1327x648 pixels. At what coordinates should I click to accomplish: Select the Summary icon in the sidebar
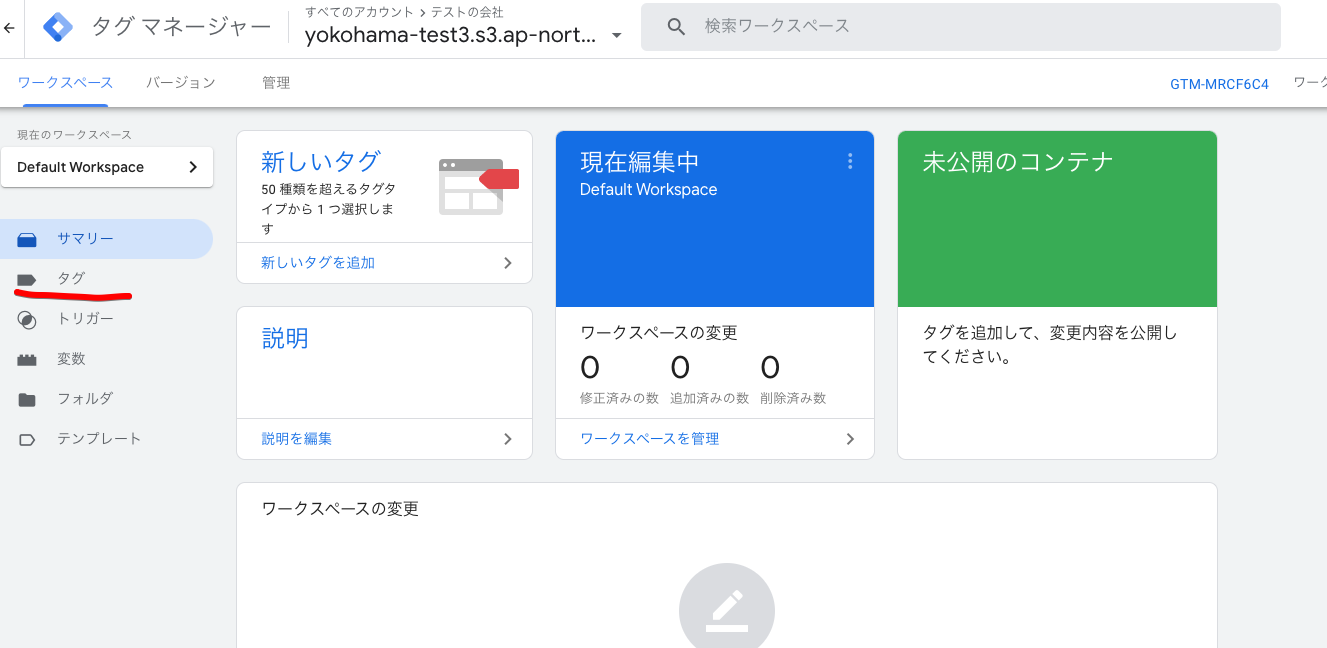[27, 238]
